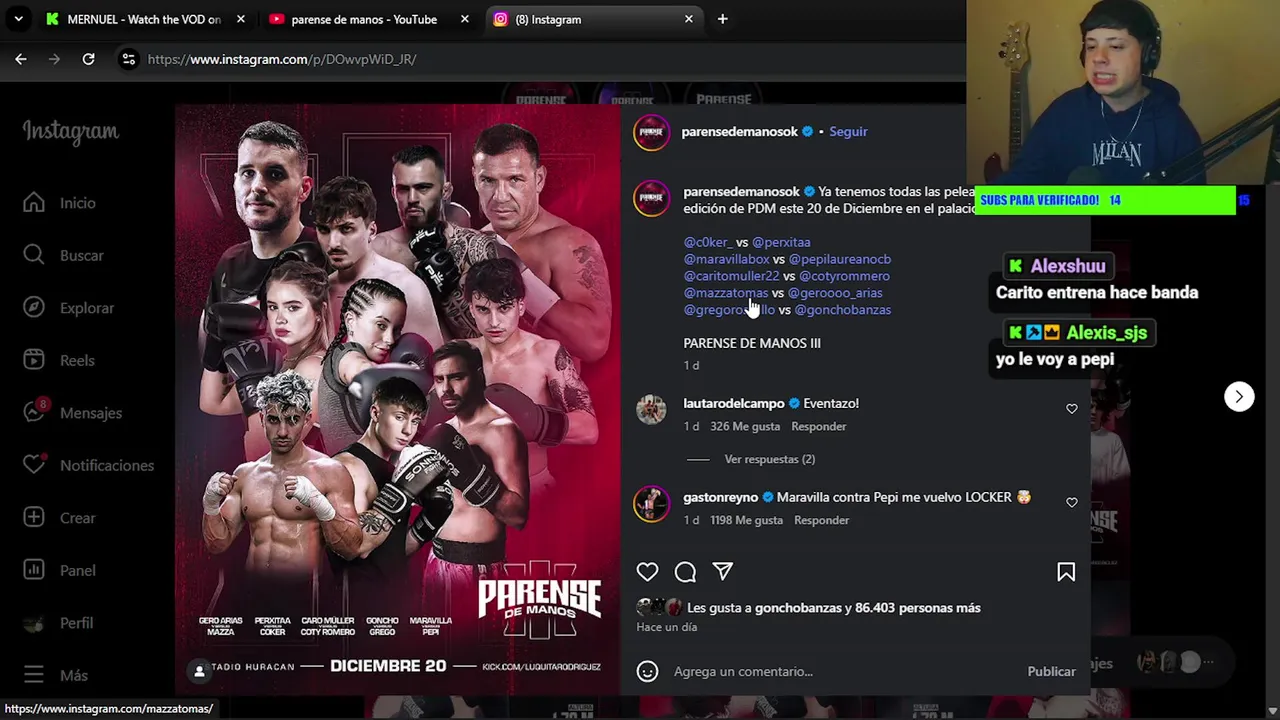
Task: Click lautarodelcampo's comment avatar
Action: point(651,410)
